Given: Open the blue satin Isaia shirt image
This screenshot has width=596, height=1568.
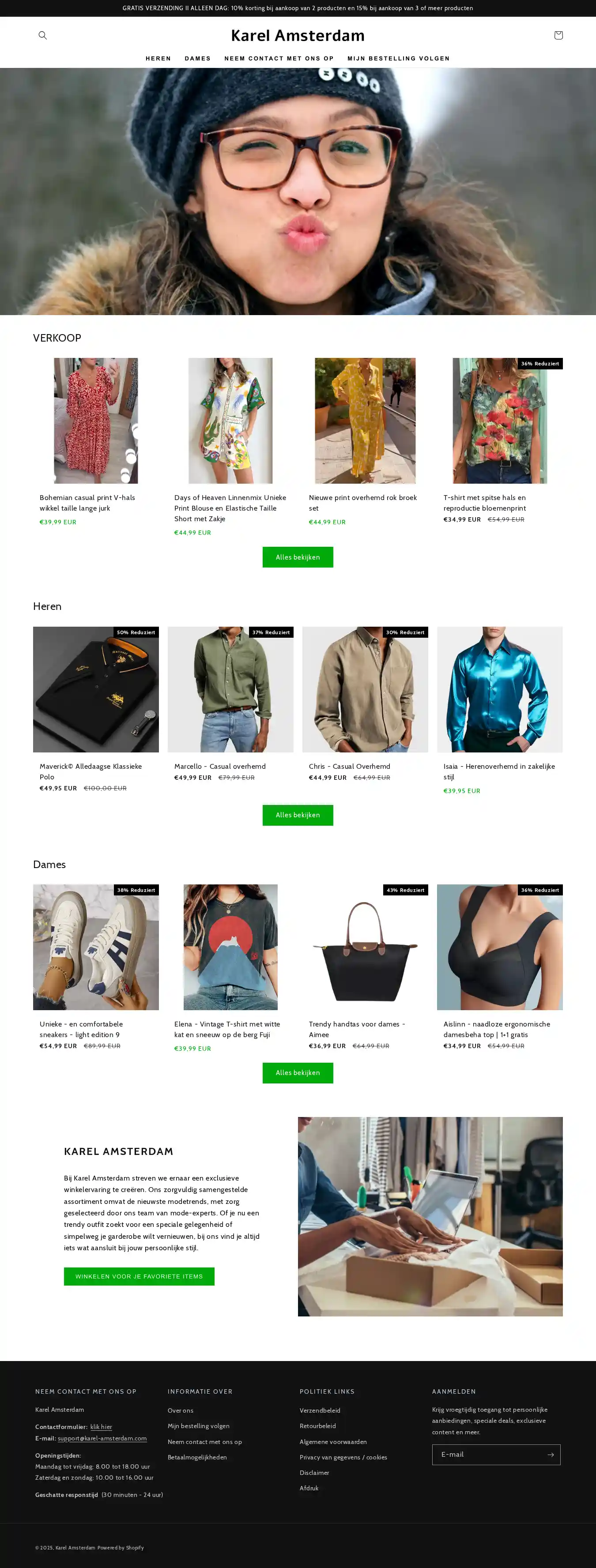Looking at the screenshot, I should (x=500, y=690).
